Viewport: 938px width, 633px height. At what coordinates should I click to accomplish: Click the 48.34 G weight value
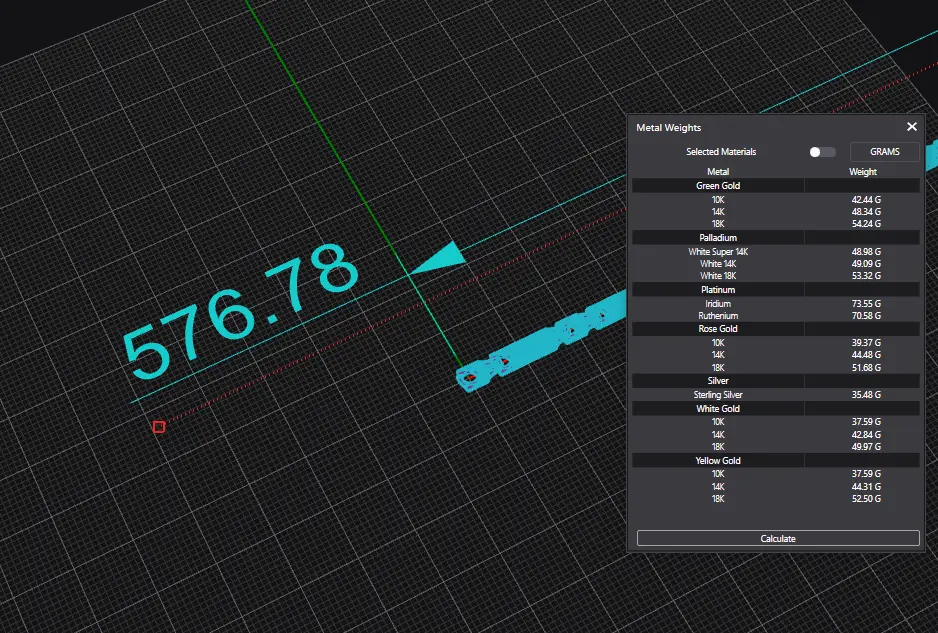click(x=866, y=212)
